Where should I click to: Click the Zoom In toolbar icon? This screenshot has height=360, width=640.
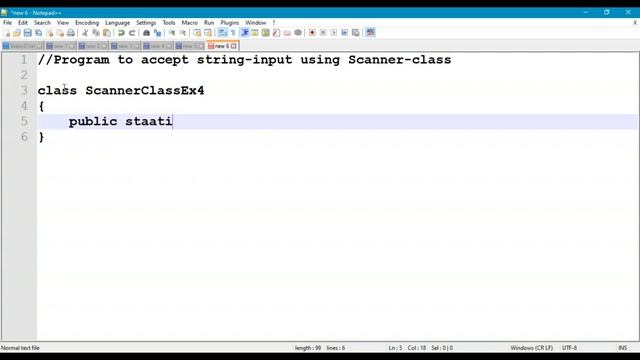172,33
